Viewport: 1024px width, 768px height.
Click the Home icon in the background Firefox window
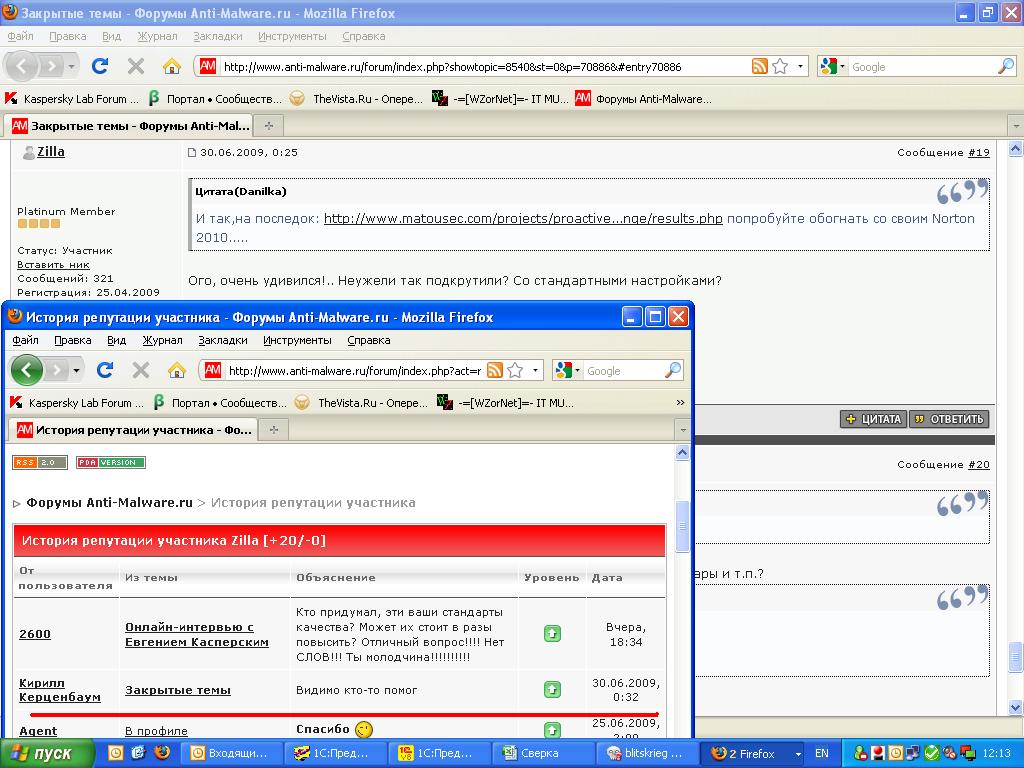172,66
